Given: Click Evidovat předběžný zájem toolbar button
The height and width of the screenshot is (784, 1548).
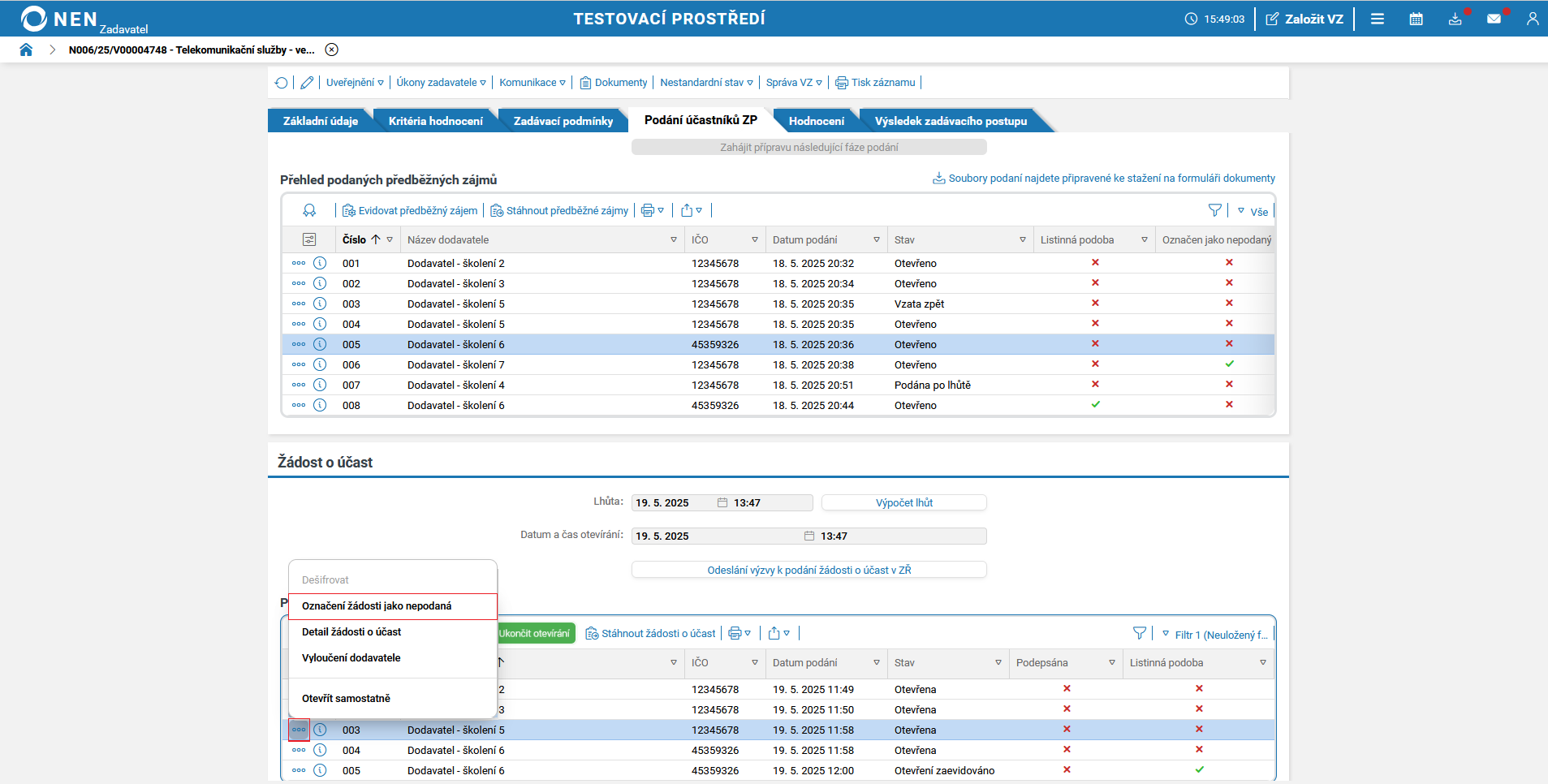Looking at the screenshot, I should pos(410,211).
